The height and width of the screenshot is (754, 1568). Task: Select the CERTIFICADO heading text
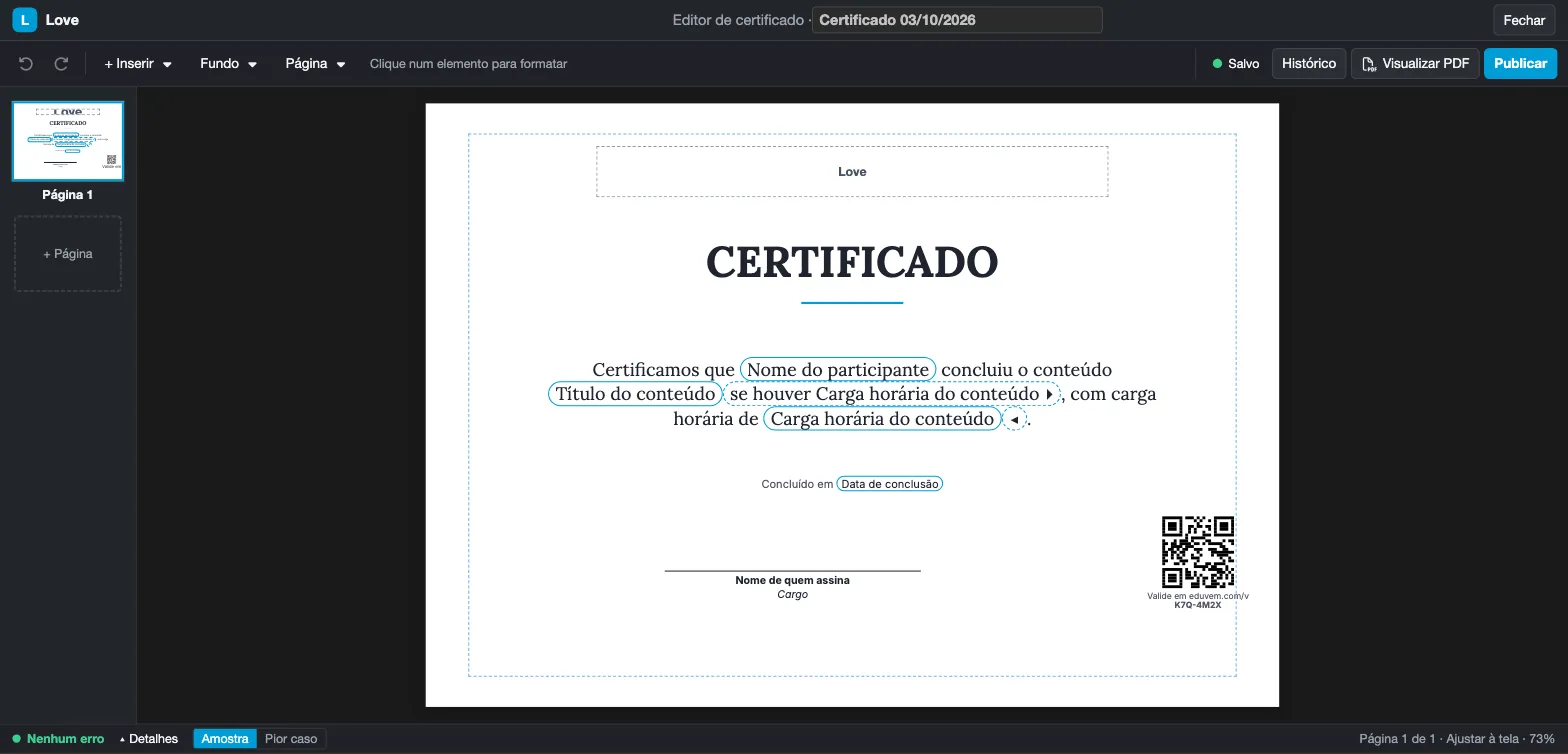coord(852,263)
